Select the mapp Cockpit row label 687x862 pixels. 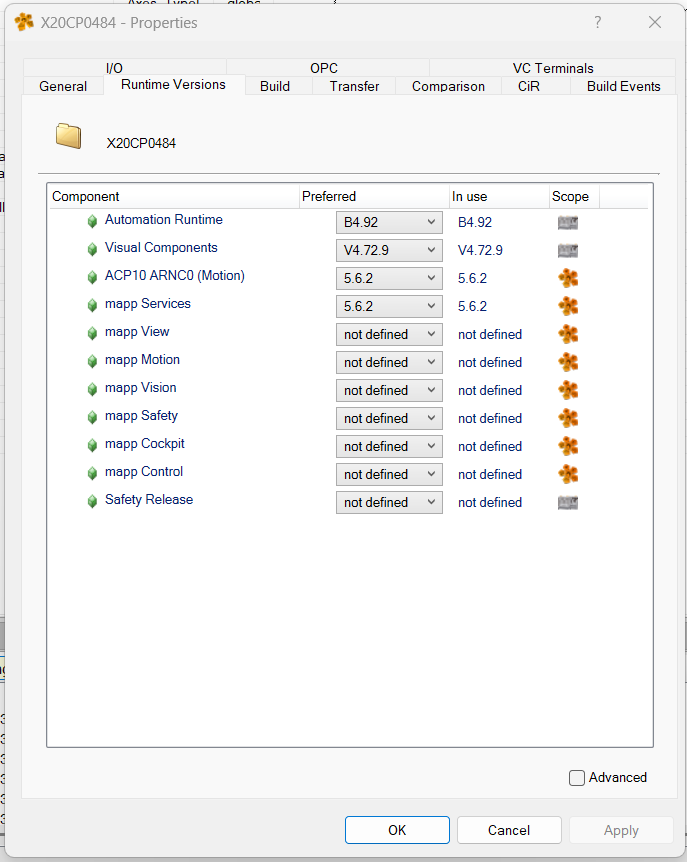(x=145, y=444)
